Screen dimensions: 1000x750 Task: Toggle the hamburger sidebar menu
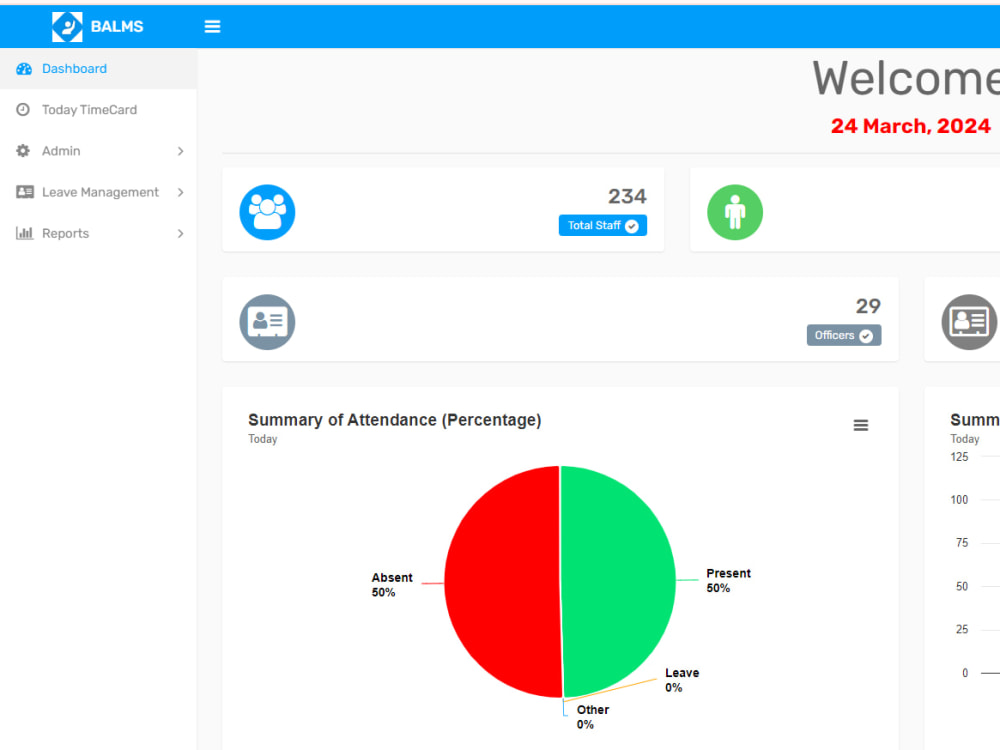point(212,26)
